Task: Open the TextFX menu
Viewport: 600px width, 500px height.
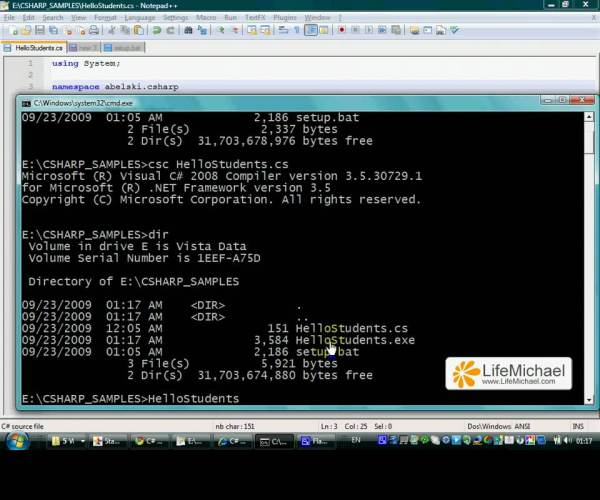Action: [255, 18]
